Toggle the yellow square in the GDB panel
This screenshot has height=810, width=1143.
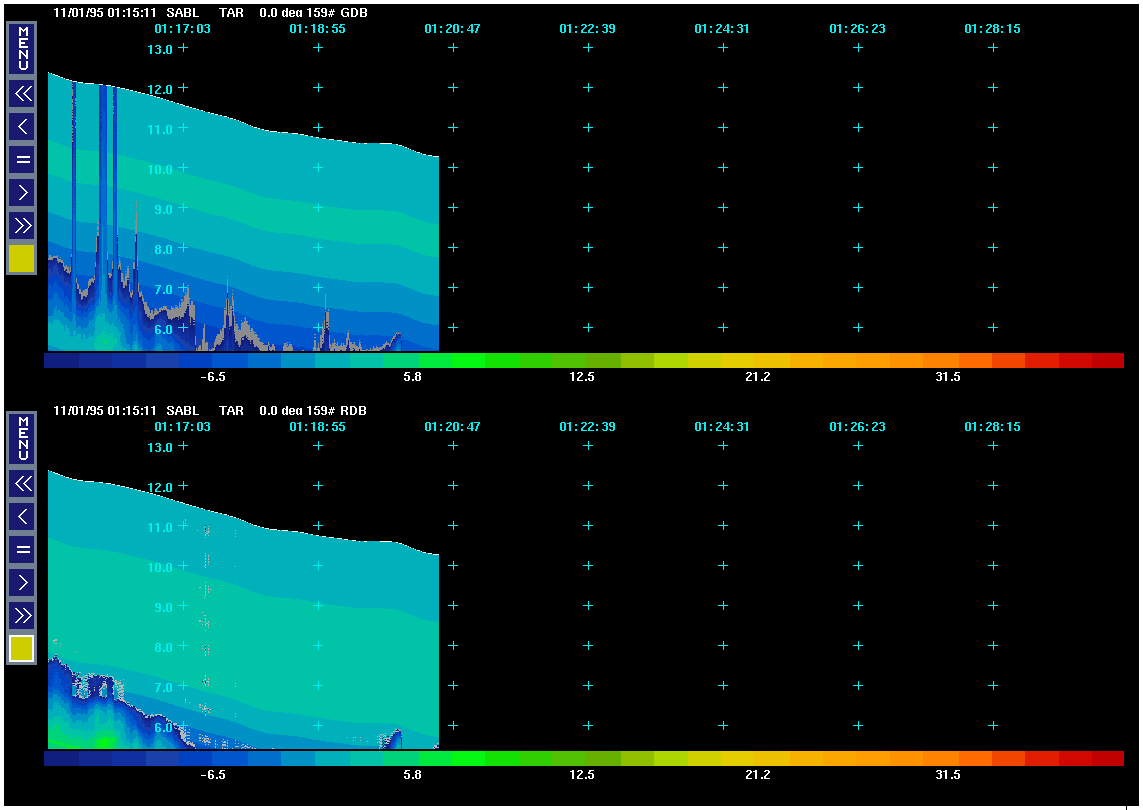tap(22, 259)
